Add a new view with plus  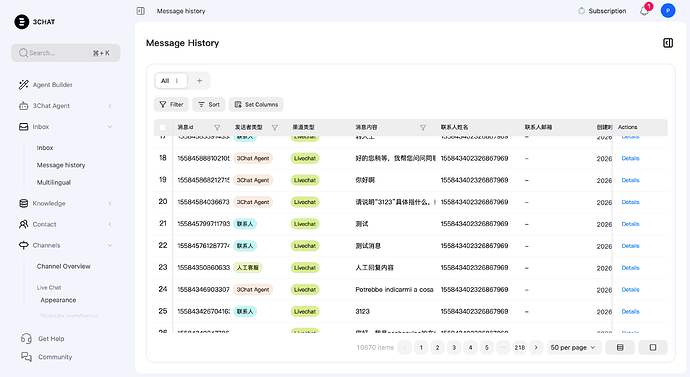click(199, 81)
